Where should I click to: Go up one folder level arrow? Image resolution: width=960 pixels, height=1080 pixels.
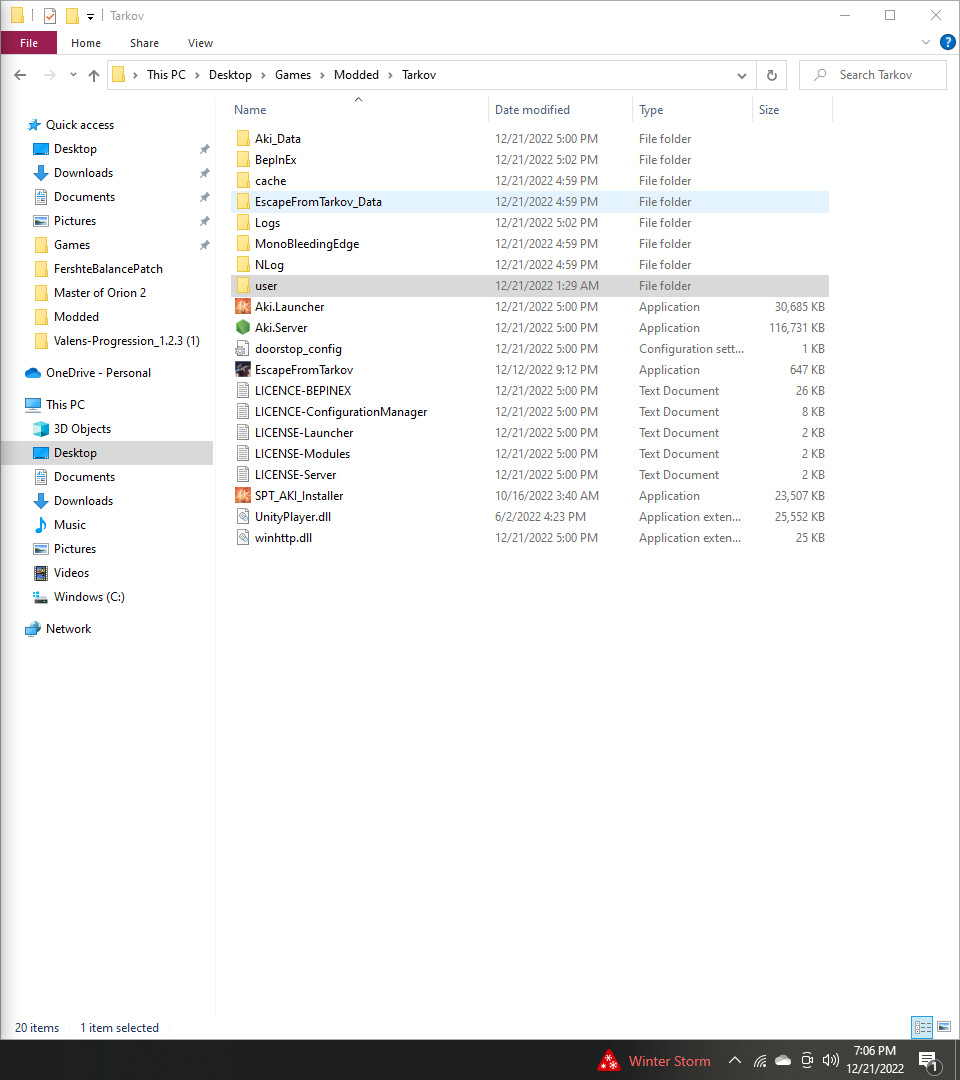point(94,75)
